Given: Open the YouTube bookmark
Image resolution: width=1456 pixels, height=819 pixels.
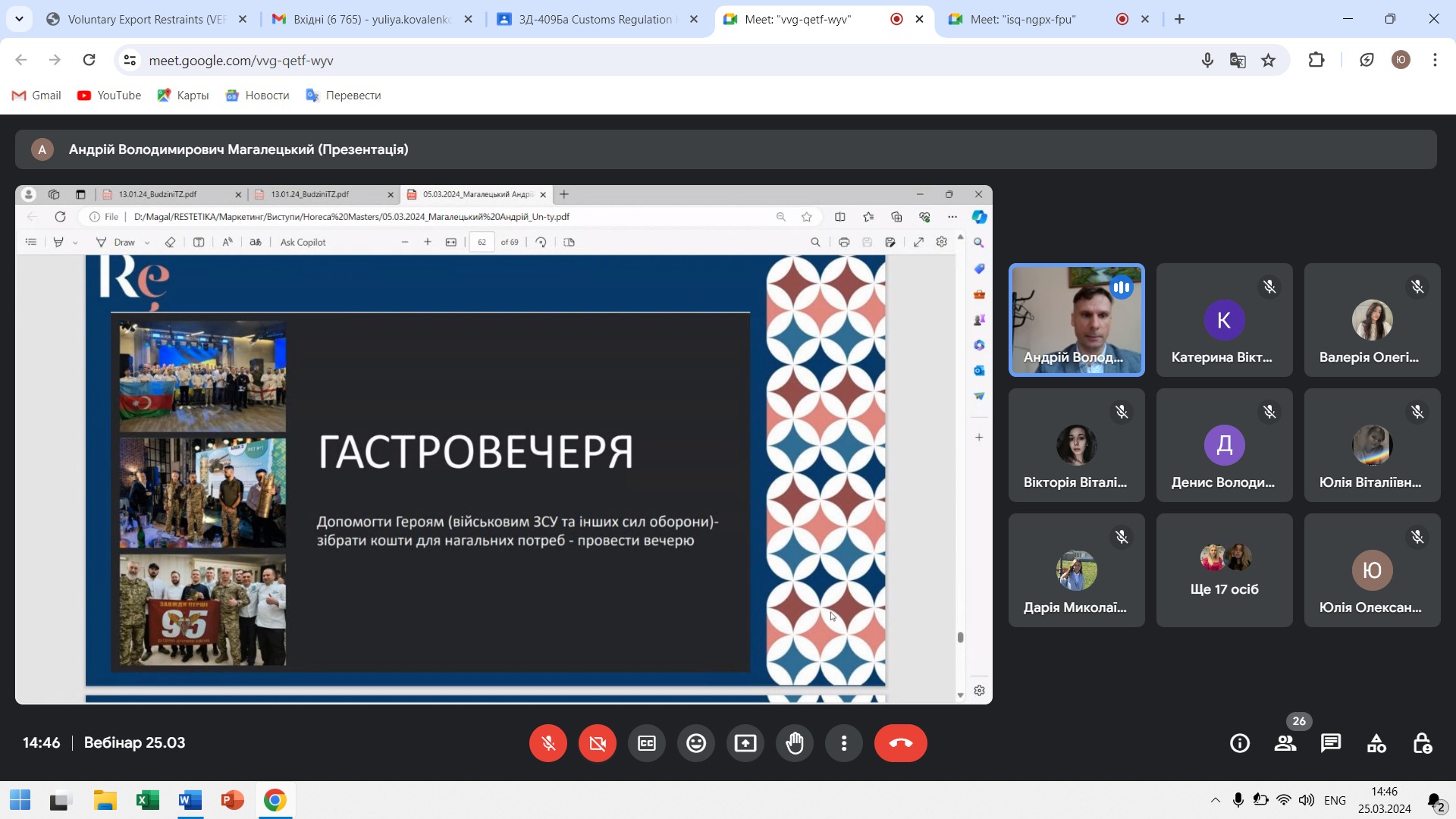Looking at the screenshot, I should pos(109,96).
